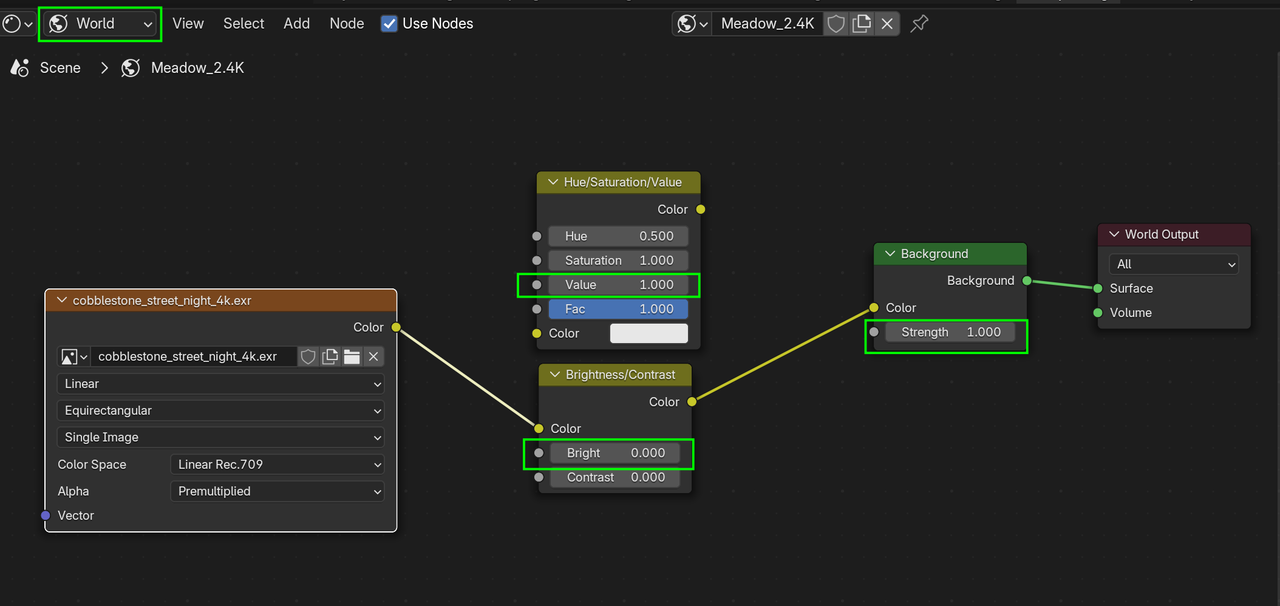Screen dimensions: 1280x606
Task: Open the editor type selector icon
Action: point(18,23)
